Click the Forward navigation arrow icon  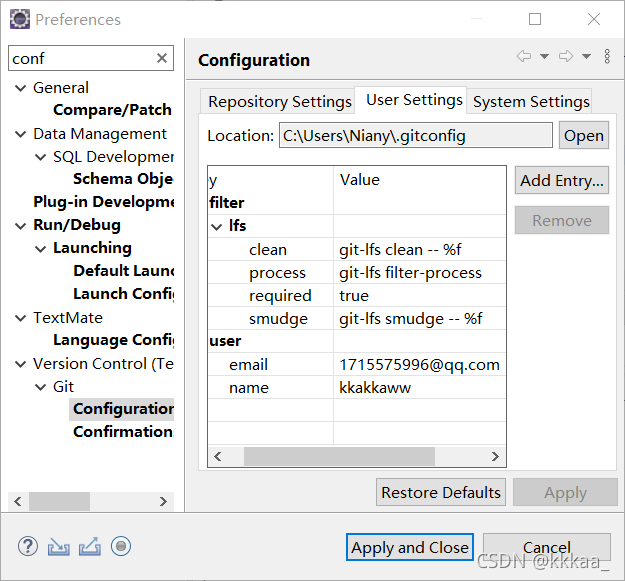pos(566,56)
